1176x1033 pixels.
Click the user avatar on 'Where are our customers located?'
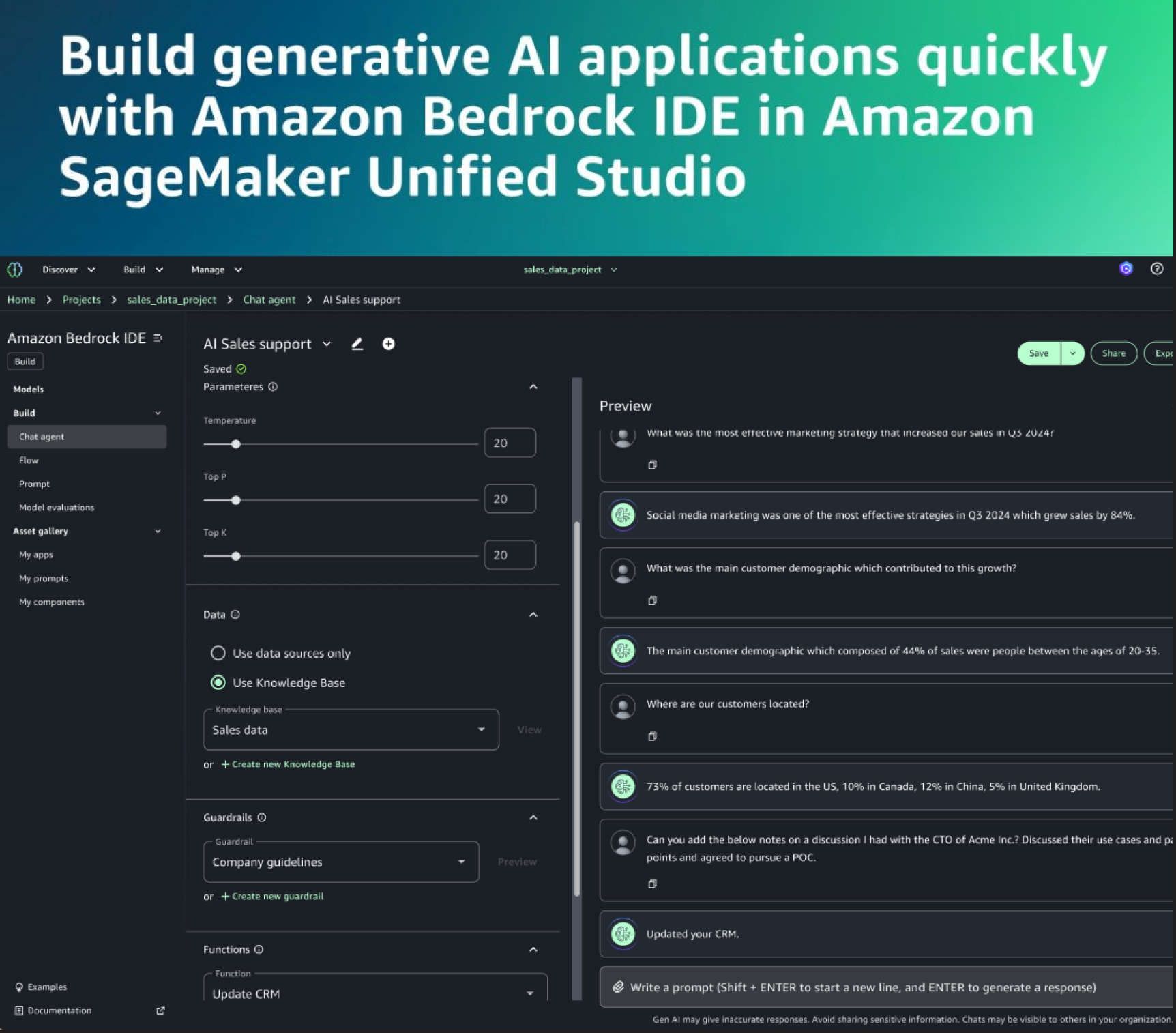pos(623,707)
